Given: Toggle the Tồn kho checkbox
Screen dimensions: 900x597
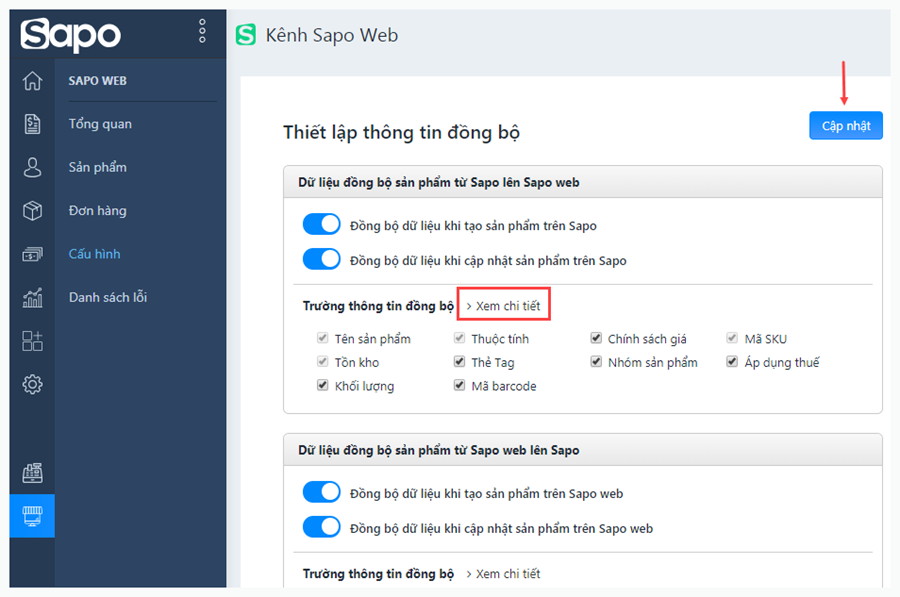Looking at the screenshot, I should pos(323,362).
